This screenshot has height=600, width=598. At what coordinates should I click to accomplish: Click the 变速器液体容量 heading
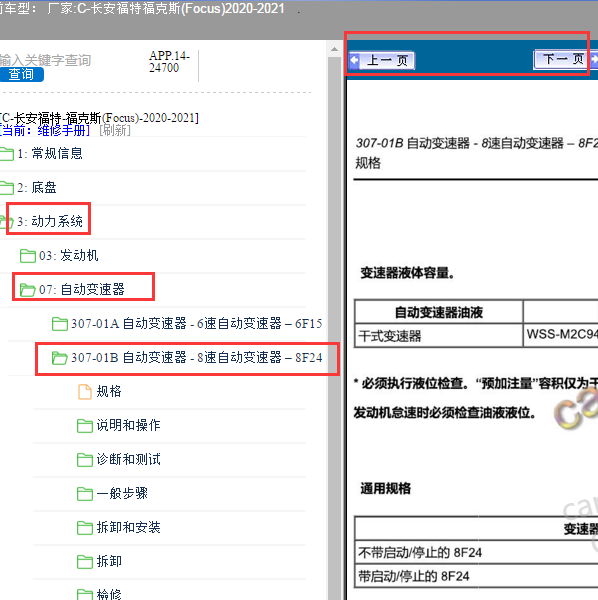407,273
